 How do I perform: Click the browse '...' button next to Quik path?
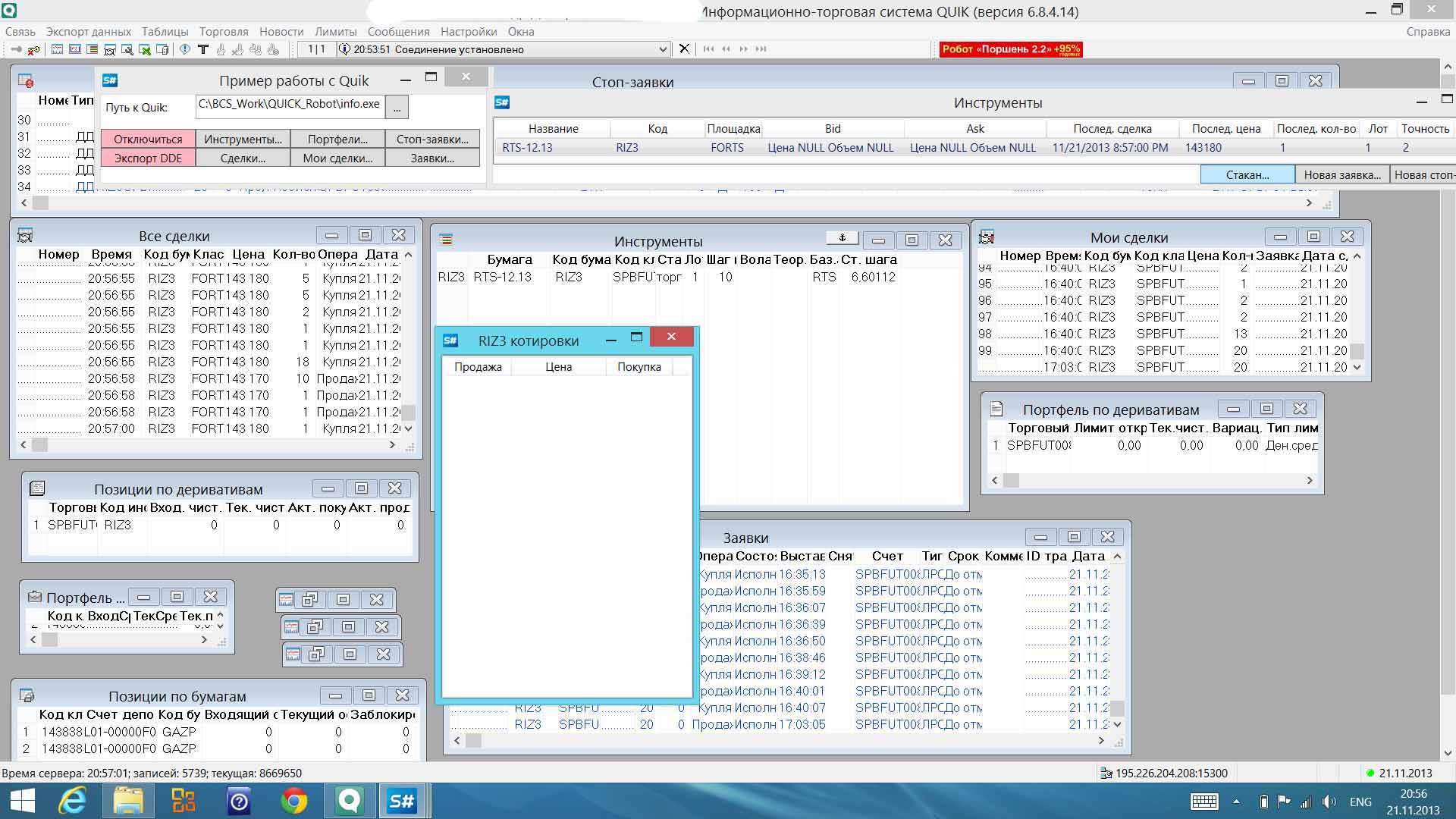point(397,108)
